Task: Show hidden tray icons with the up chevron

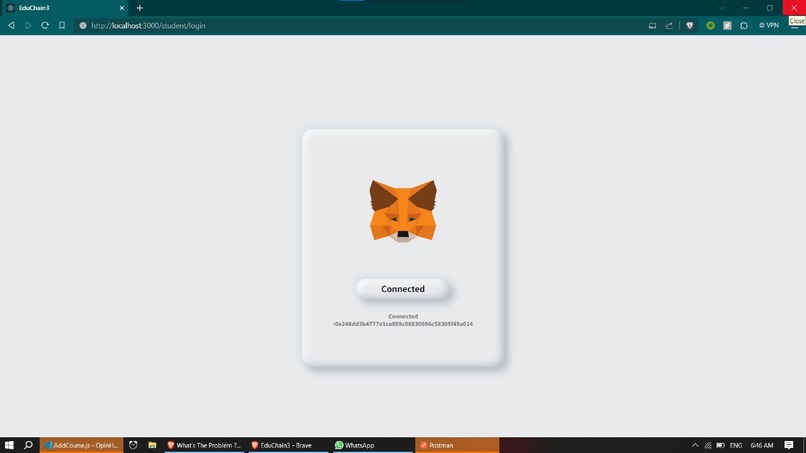Action: click(x=695, y=445)
